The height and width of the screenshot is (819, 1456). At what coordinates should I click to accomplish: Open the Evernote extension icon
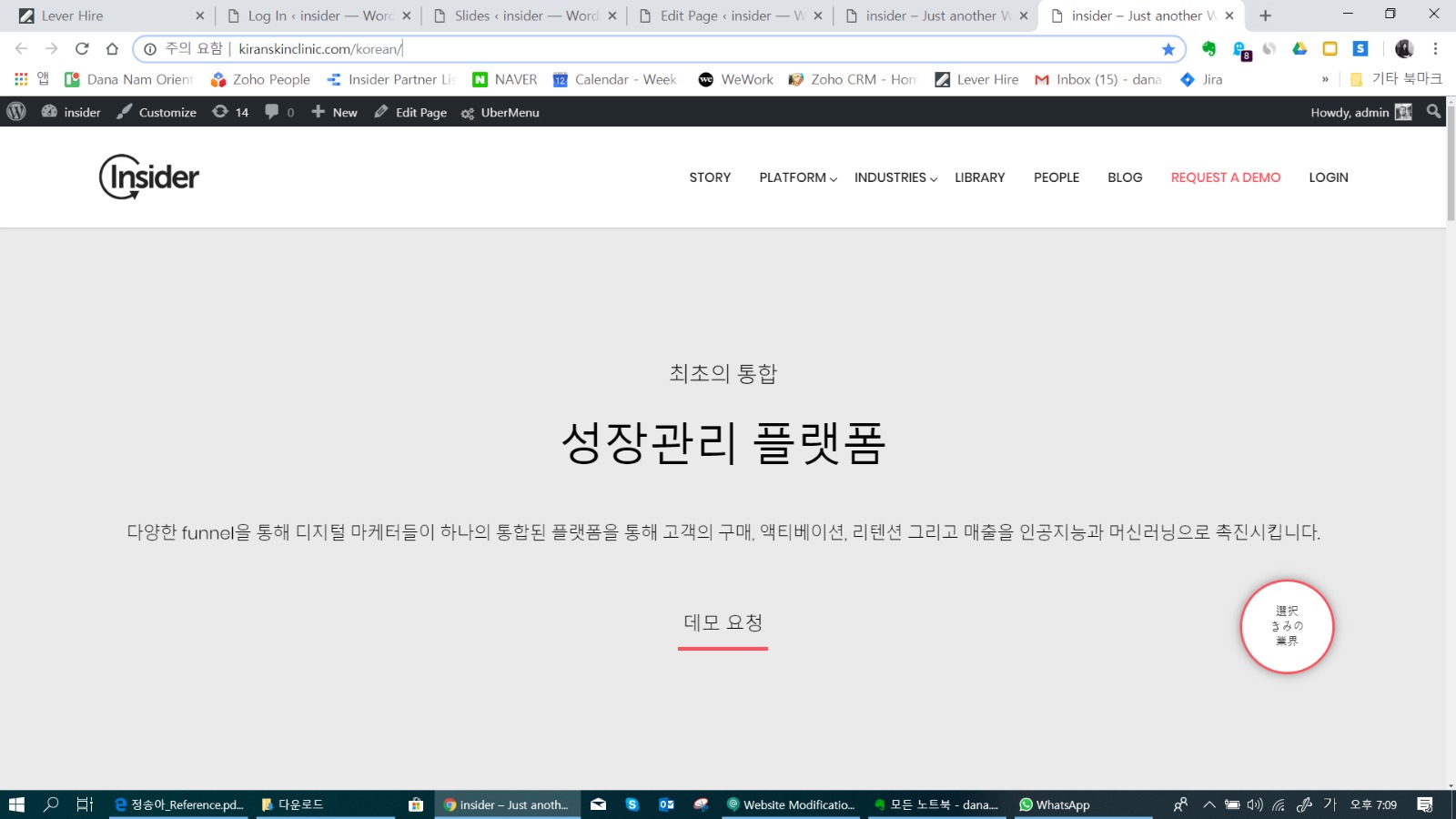(1208, 49)
